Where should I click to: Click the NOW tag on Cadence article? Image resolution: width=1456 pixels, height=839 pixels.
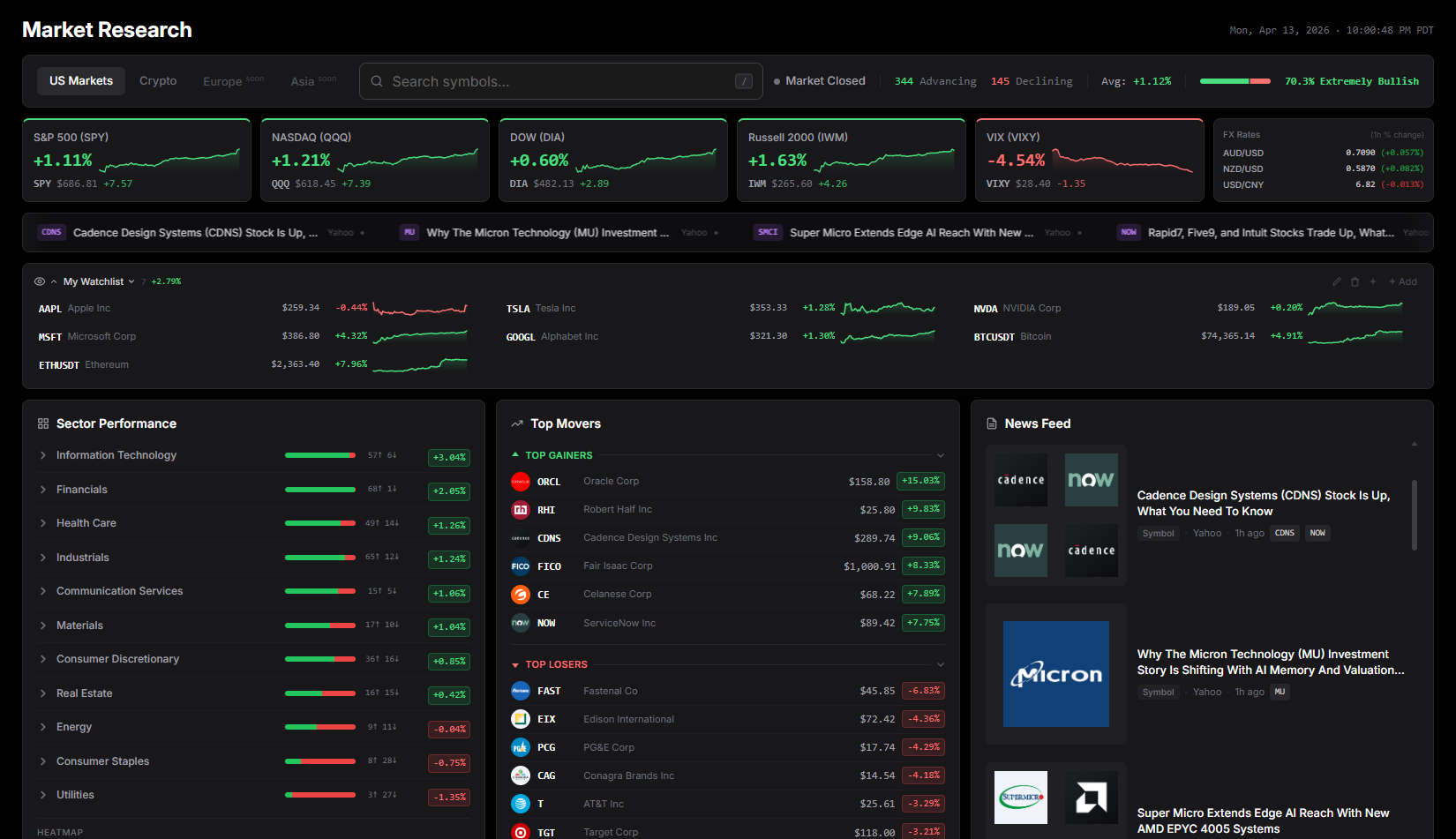pyautogui.click(x=1317, y=533)
